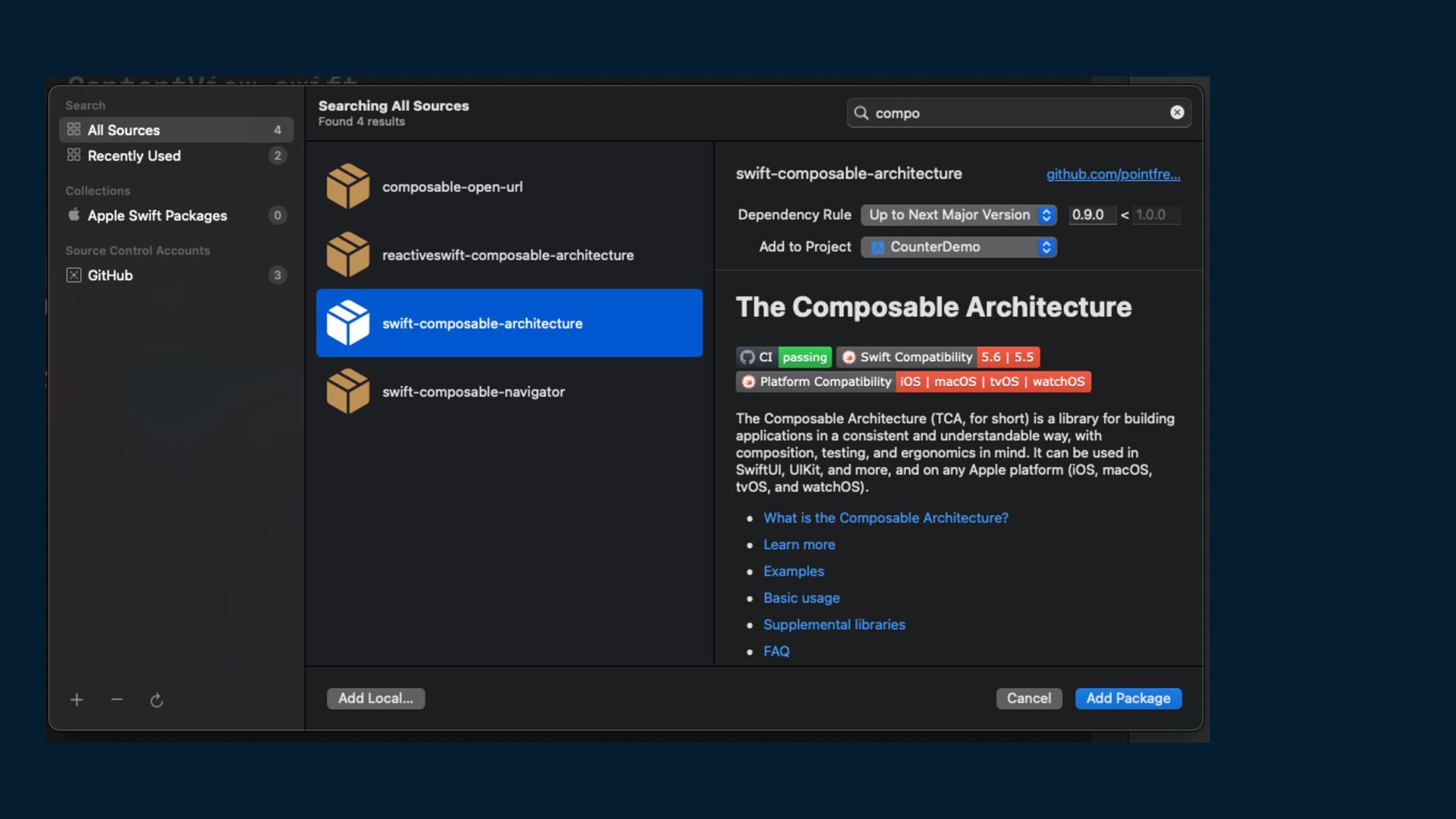Image resolution: width=1456 pixels, height=819 pixels.
Task: Open the Dependency Rule dropdown
Action: pos(959,215)
